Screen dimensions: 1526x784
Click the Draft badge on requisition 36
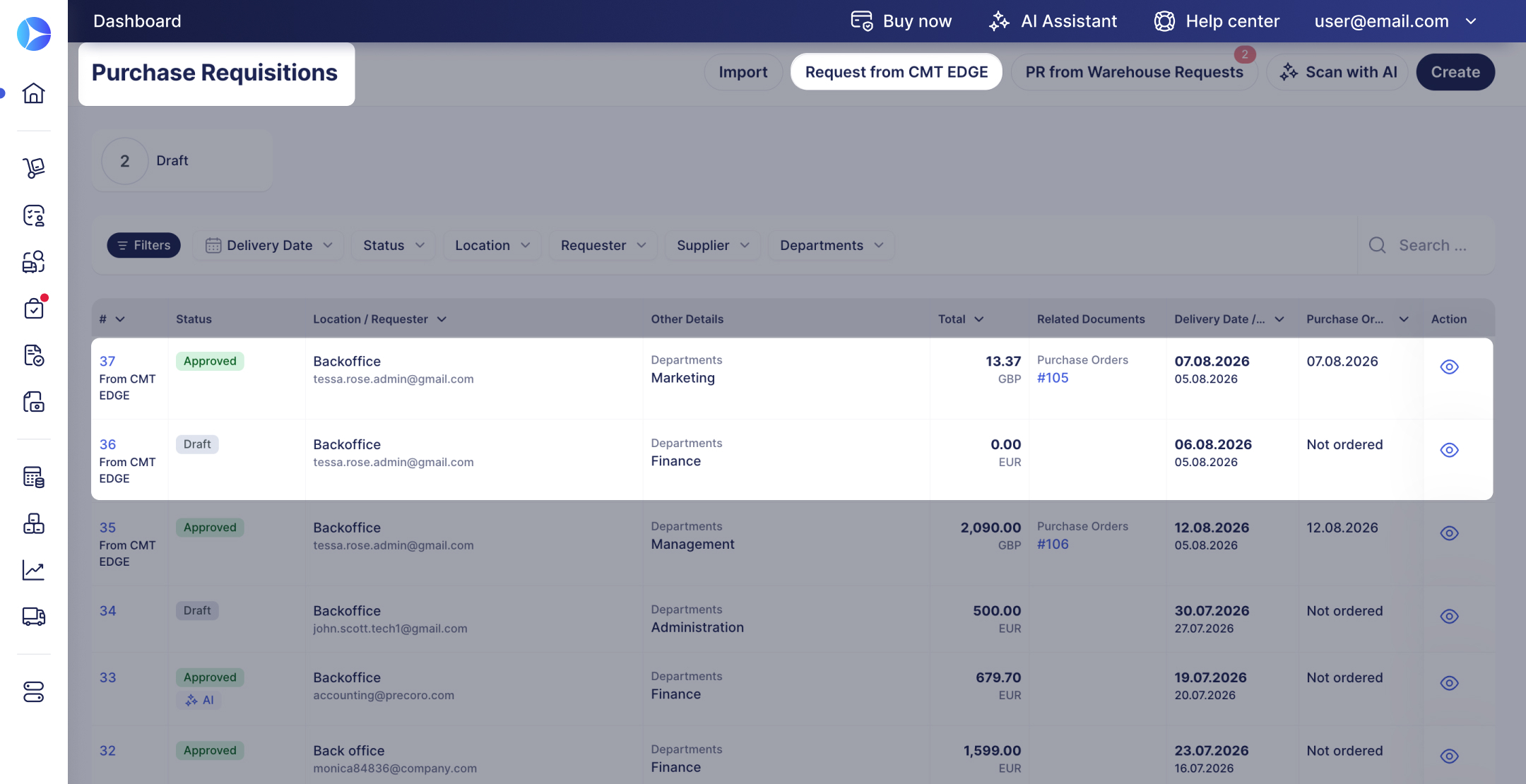197,444
